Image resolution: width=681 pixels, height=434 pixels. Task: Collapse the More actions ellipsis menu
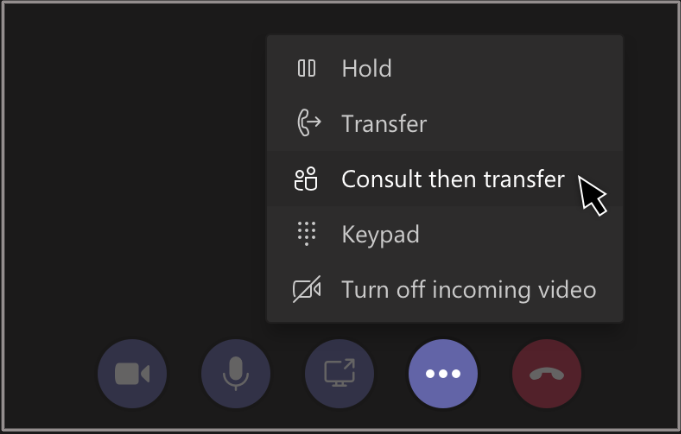pos(443,374)
